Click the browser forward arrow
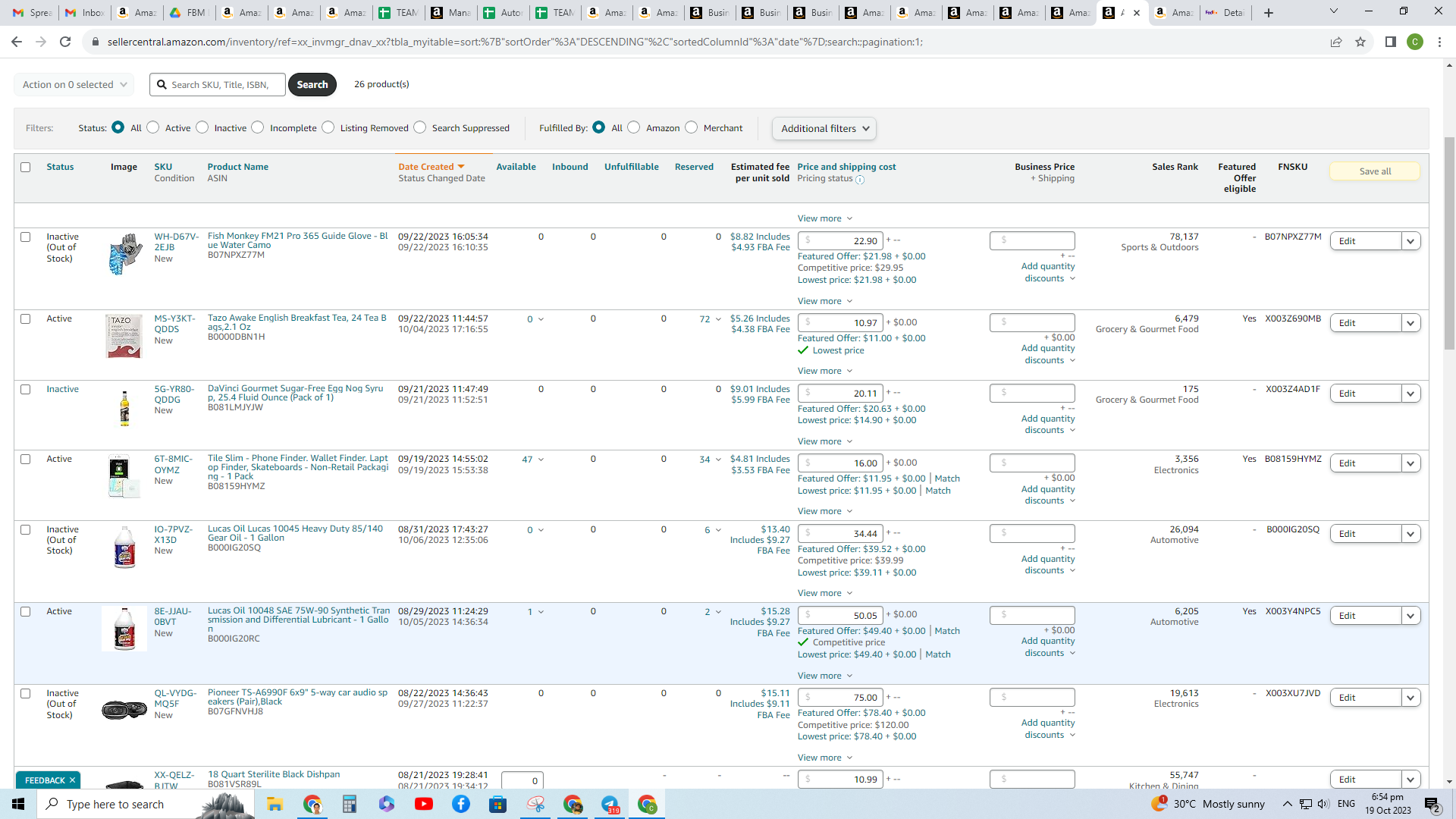The width and height of the screenshot is (1456, 819). point(41,42)
